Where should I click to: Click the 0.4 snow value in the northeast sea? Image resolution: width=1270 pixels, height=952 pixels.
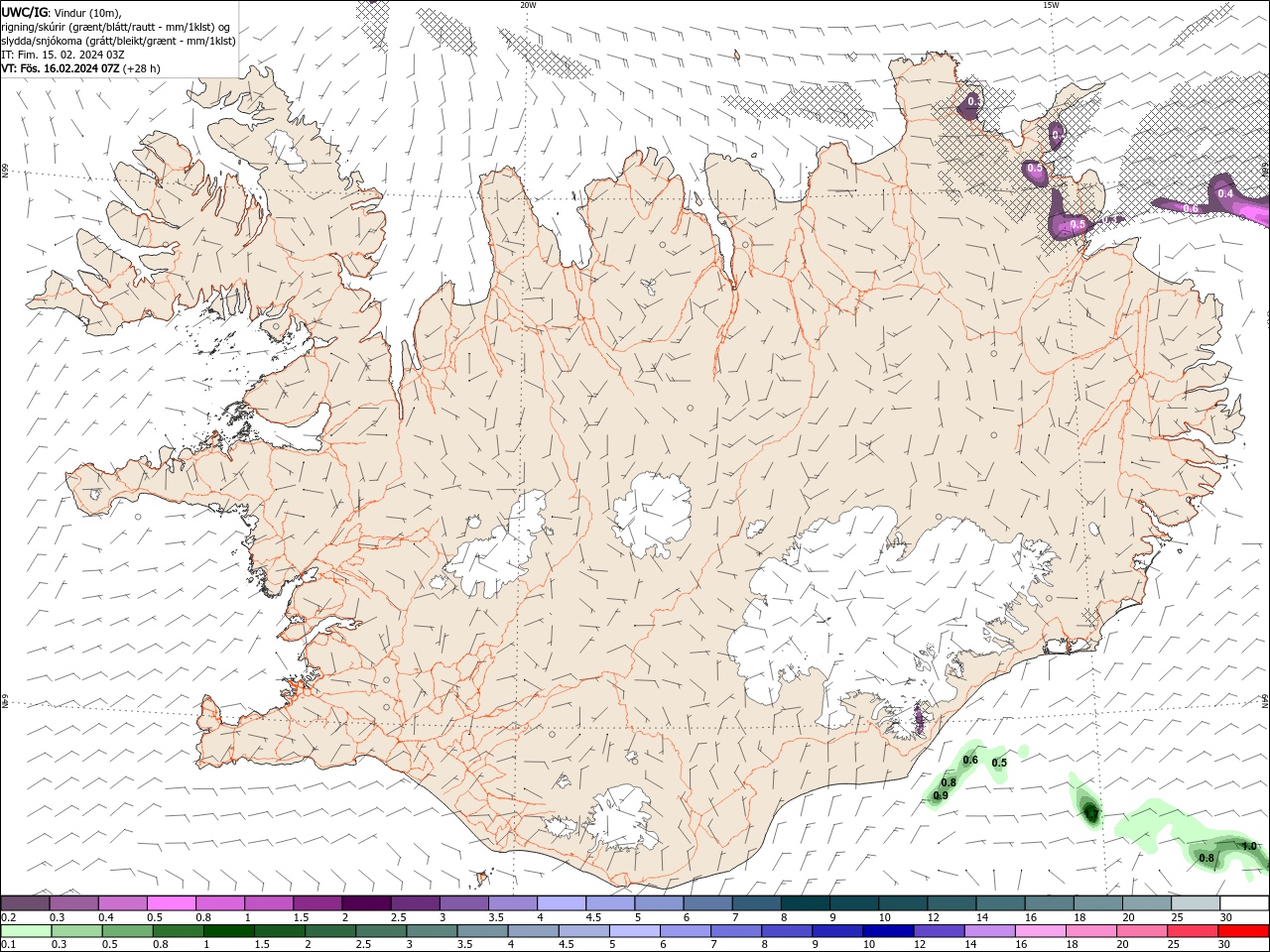point(1225,193)
